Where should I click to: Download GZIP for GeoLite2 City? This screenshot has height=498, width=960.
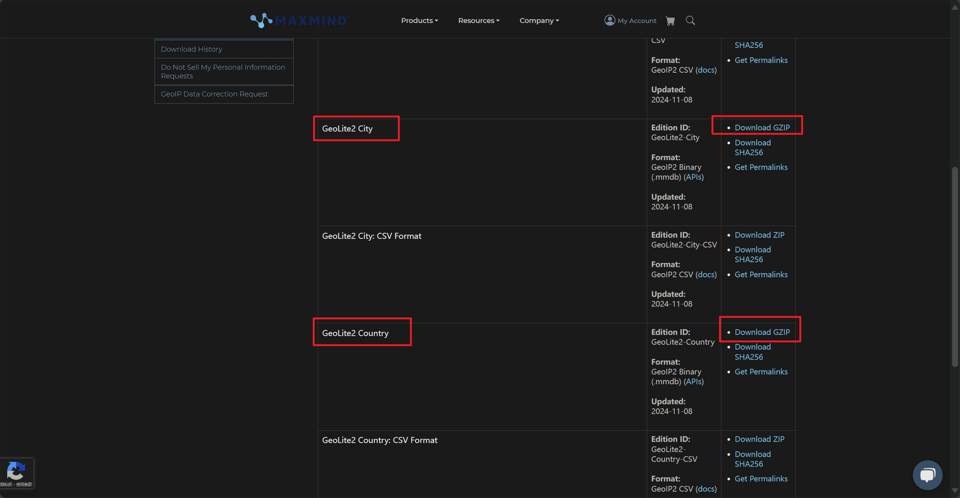pyautogui.click(x=762, y=128)
